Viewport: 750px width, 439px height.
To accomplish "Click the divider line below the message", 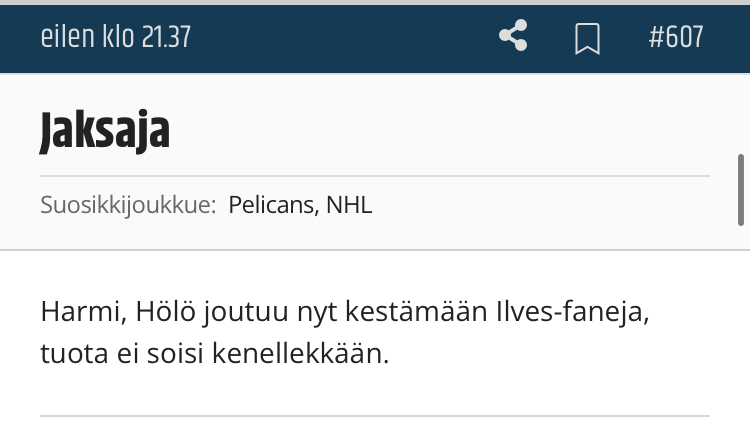I will pyautogui.click(x=375, y=416).
